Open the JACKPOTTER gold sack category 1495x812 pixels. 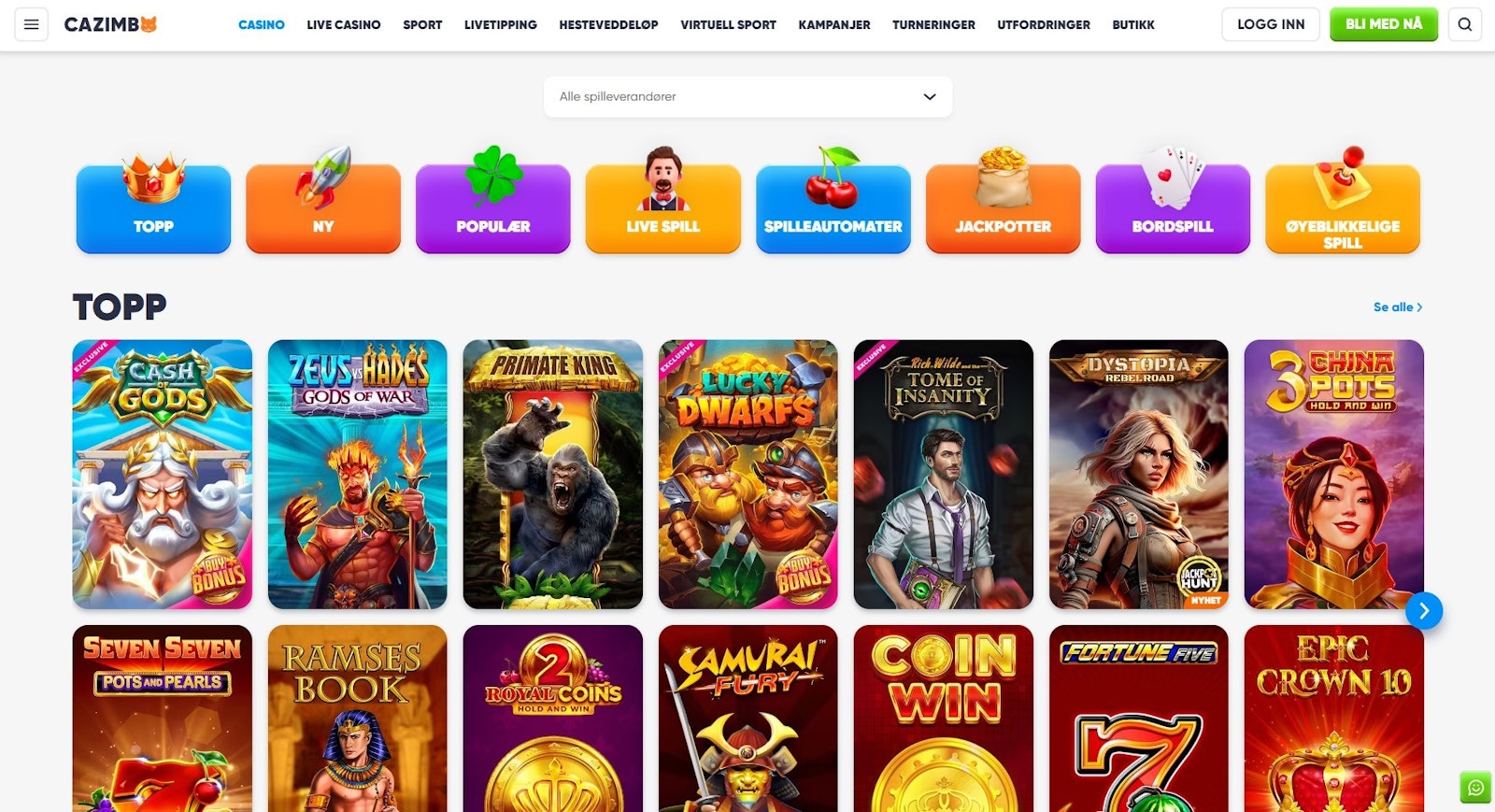[x=1004, y=208]
